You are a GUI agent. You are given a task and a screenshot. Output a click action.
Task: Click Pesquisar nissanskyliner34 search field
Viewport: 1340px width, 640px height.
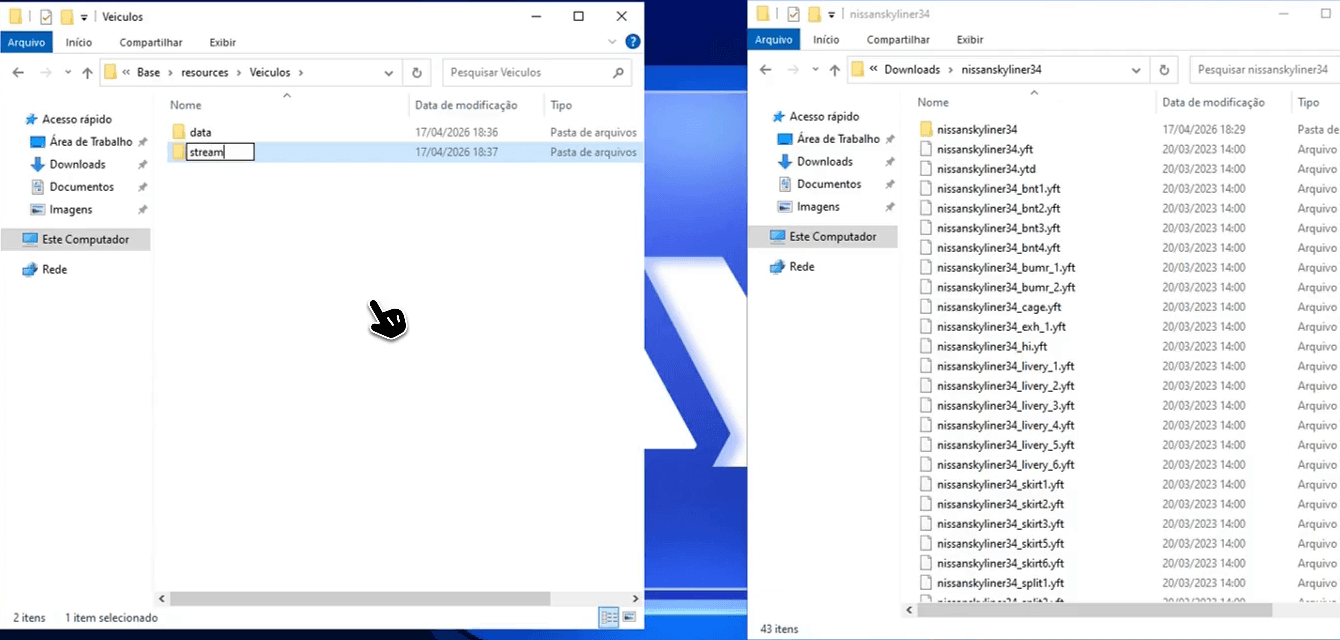click(x=1265, y=70)
